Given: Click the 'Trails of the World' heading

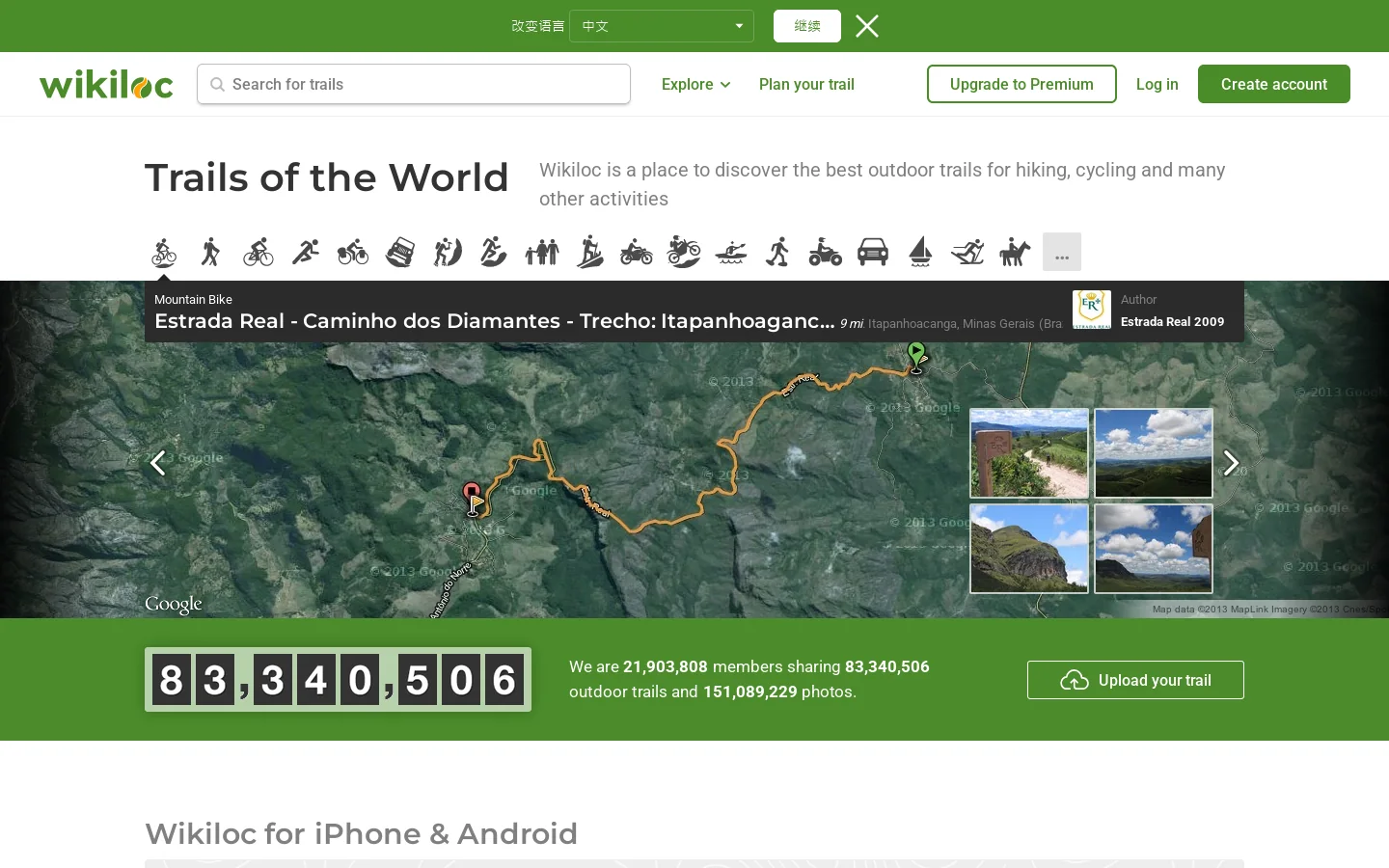Looking at the screenshot, I should (x=327, y=177).
